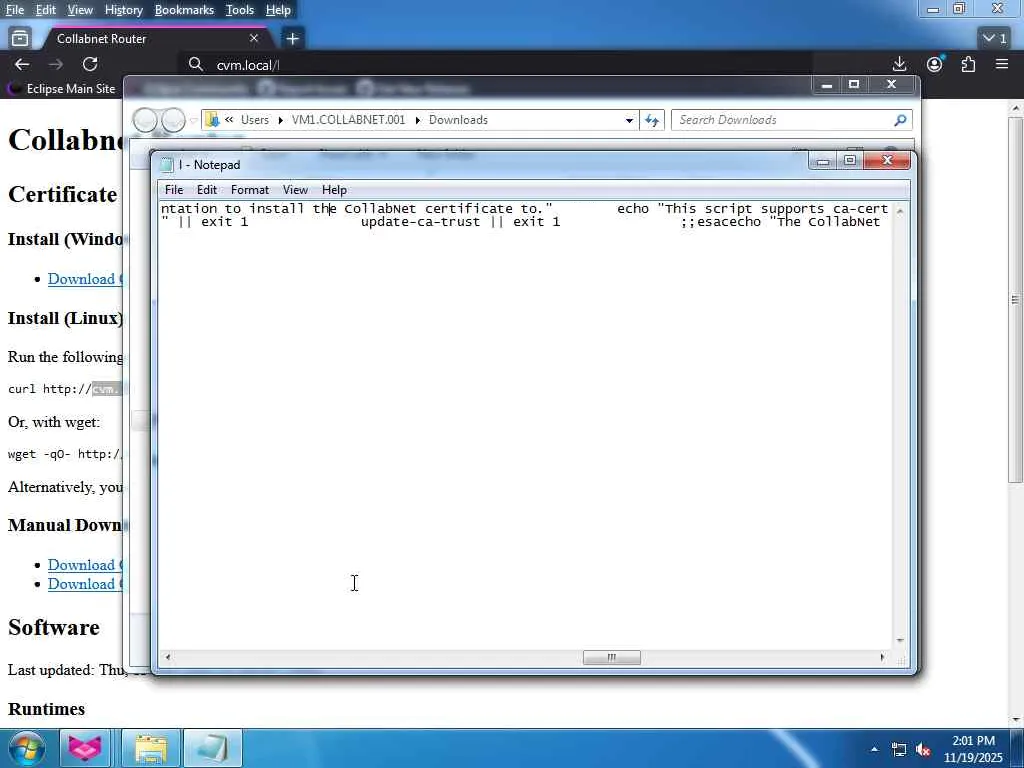Click the Notepad horizontal scrollbar thumb

(x=611, y=658)
